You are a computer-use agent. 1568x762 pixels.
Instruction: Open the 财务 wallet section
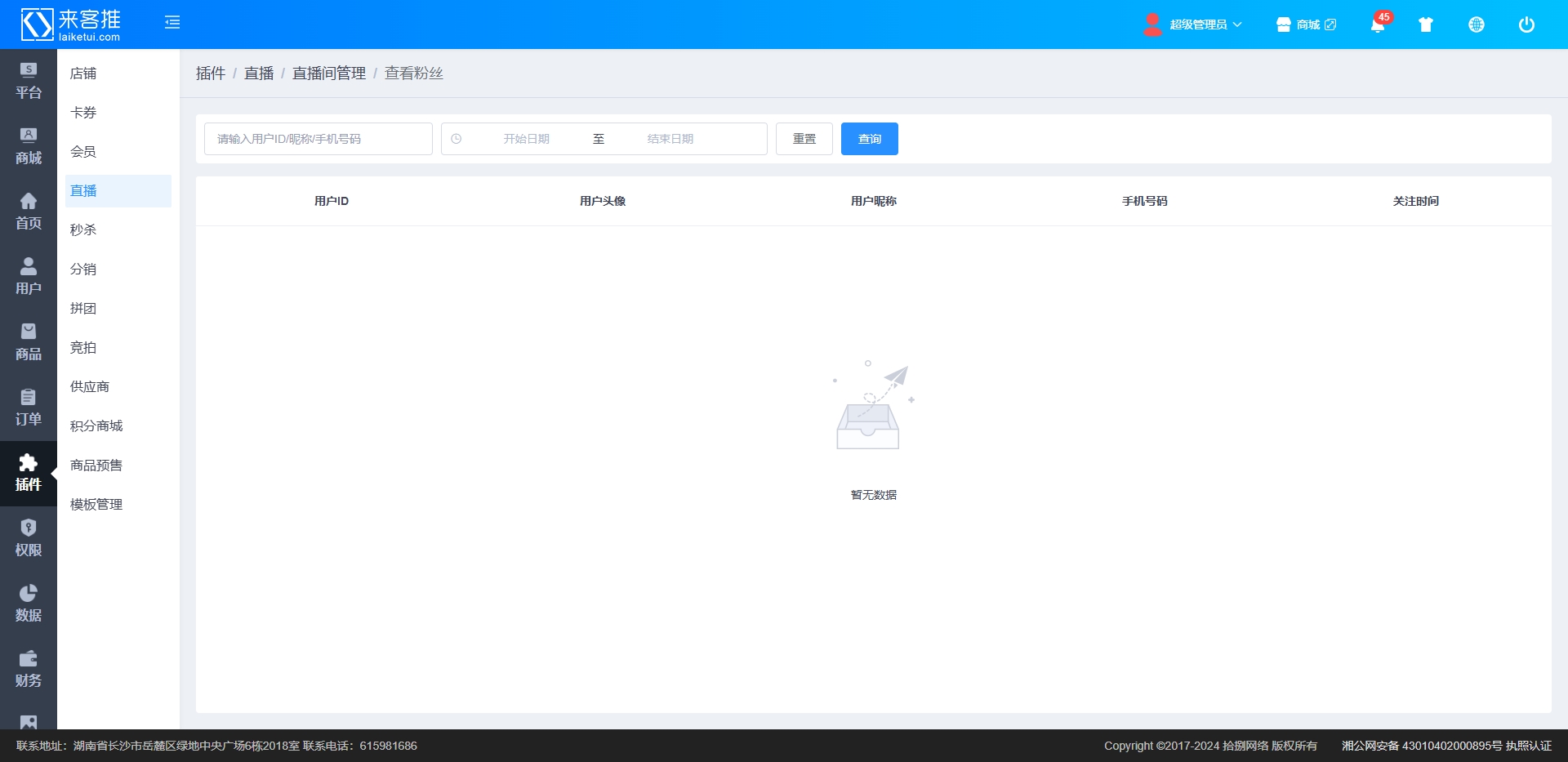[x=29, y=668]
